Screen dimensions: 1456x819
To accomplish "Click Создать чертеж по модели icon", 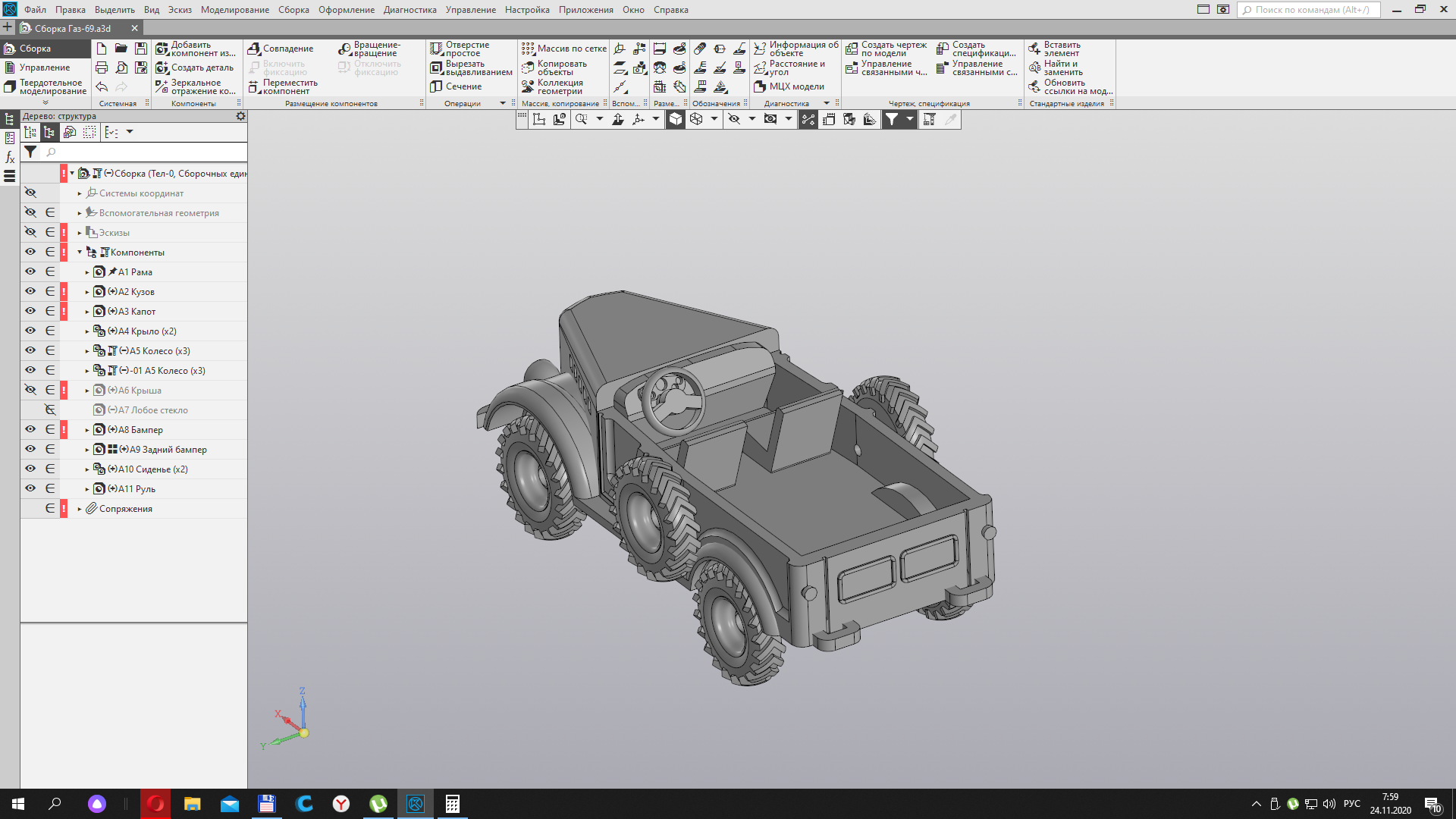I will [x=852, y=49].
